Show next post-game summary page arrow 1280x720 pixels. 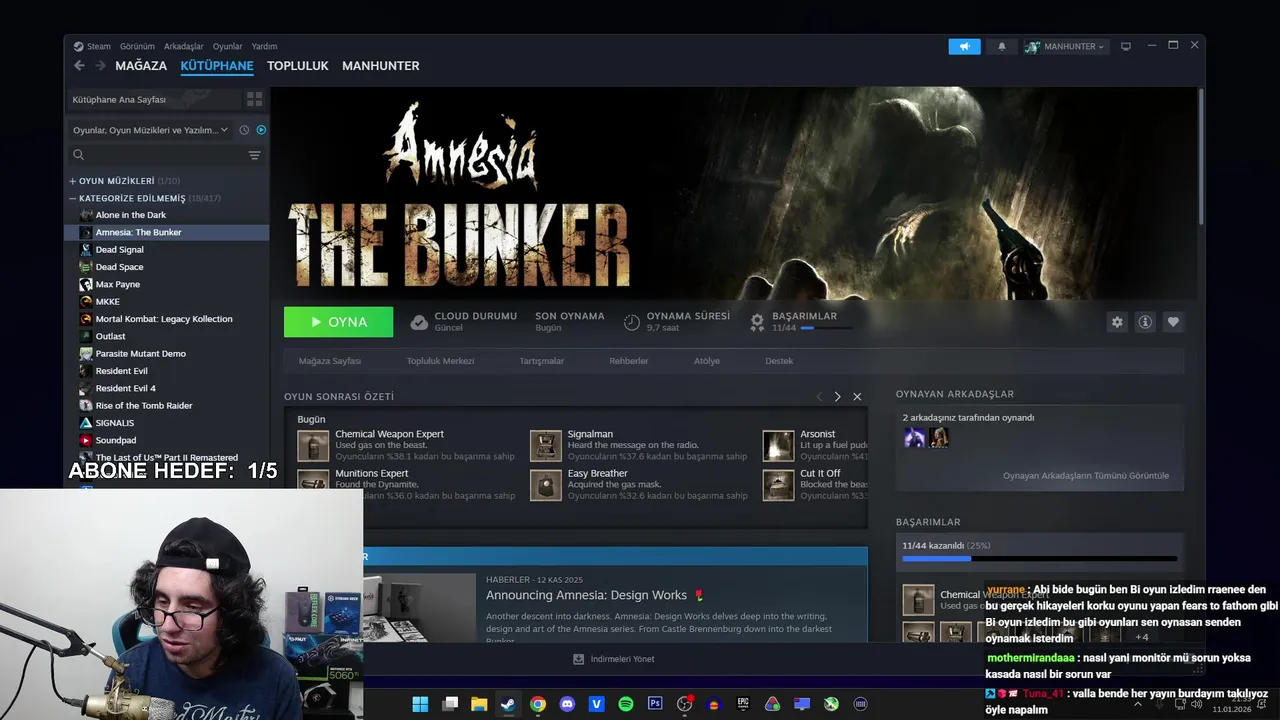[x=838, y=397]
